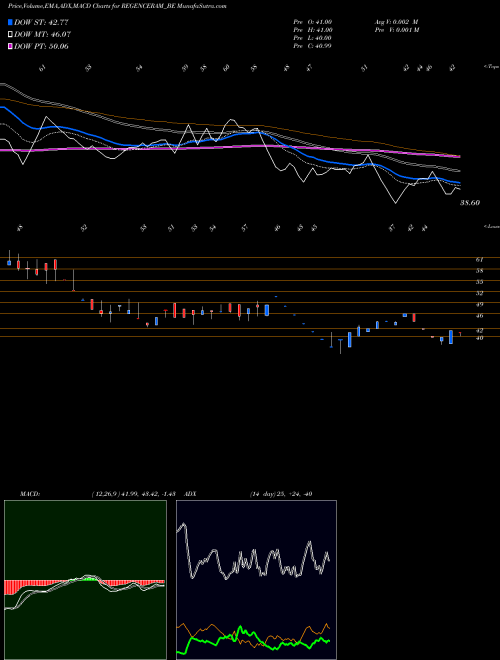Click the 'Pre C: 40.99' close value
The image size is (500, 660).
[x=312, y=46]
